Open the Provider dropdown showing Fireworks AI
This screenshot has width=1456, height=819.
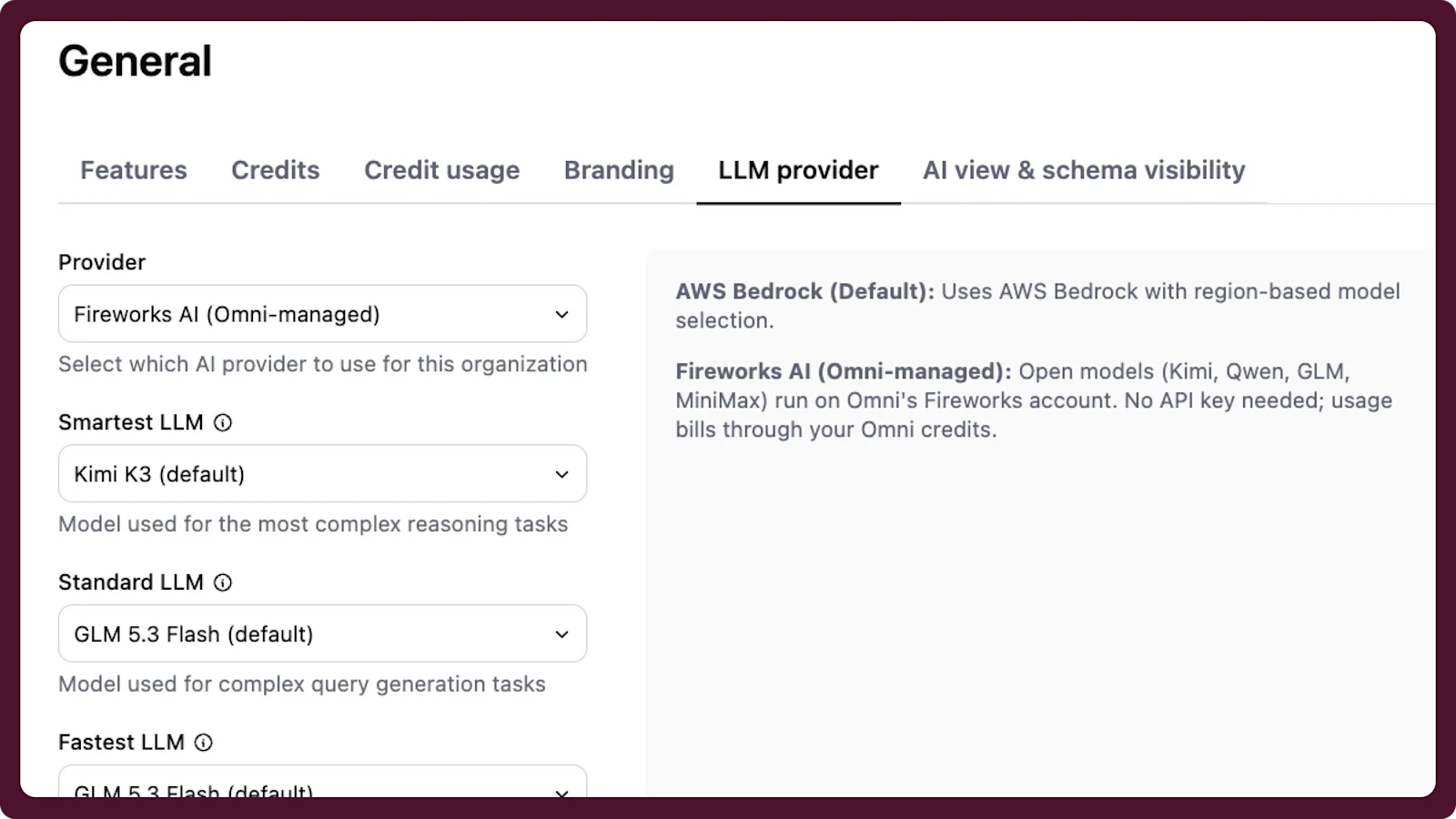click(322, 314)
